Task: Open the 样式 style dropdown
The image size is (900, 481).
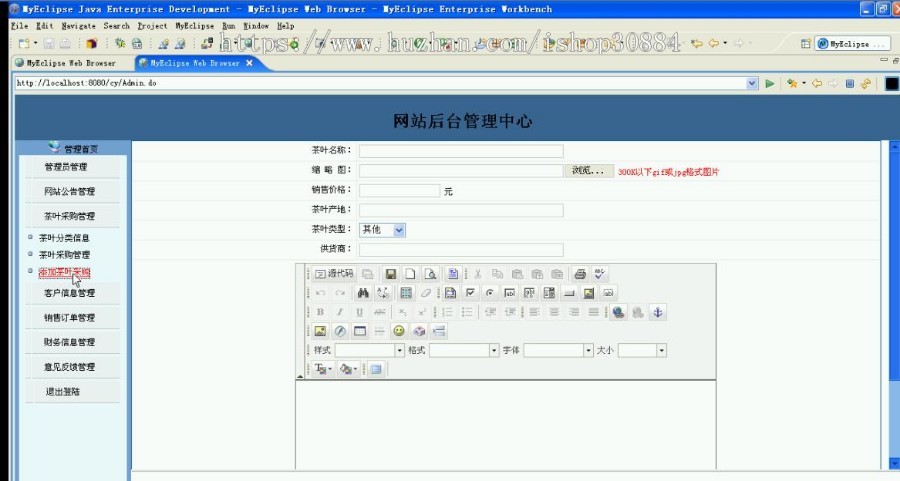Action: [x=370, y=350]
